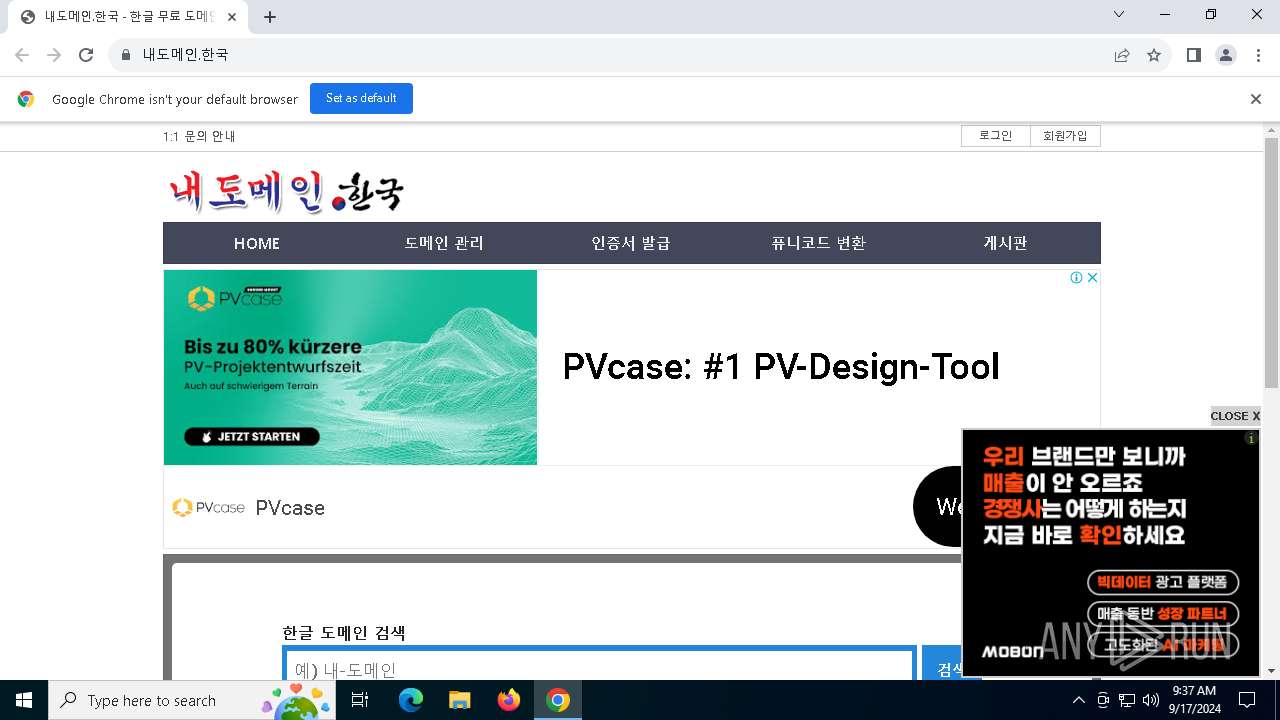Open the notification center icon

coord(1247,700)
